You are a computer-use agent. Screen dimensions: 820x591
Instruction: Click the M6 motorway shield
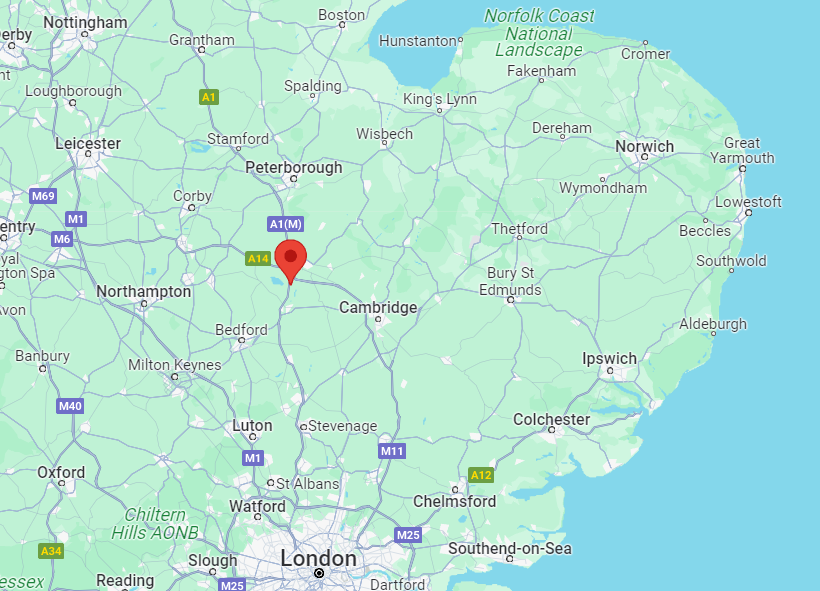[62, 240]
